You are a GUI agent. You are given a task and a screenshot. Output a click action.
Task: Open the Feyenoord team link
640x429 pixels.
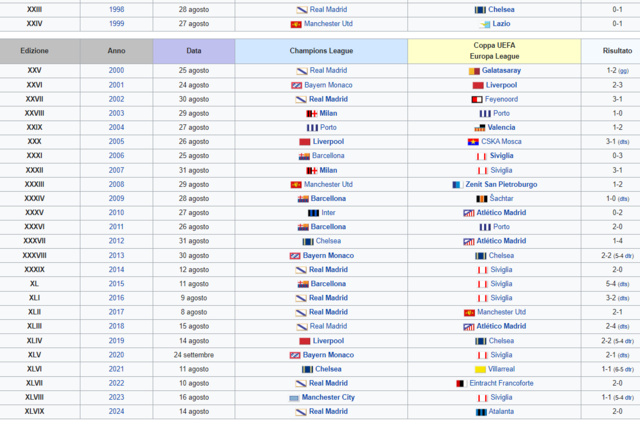501,99
